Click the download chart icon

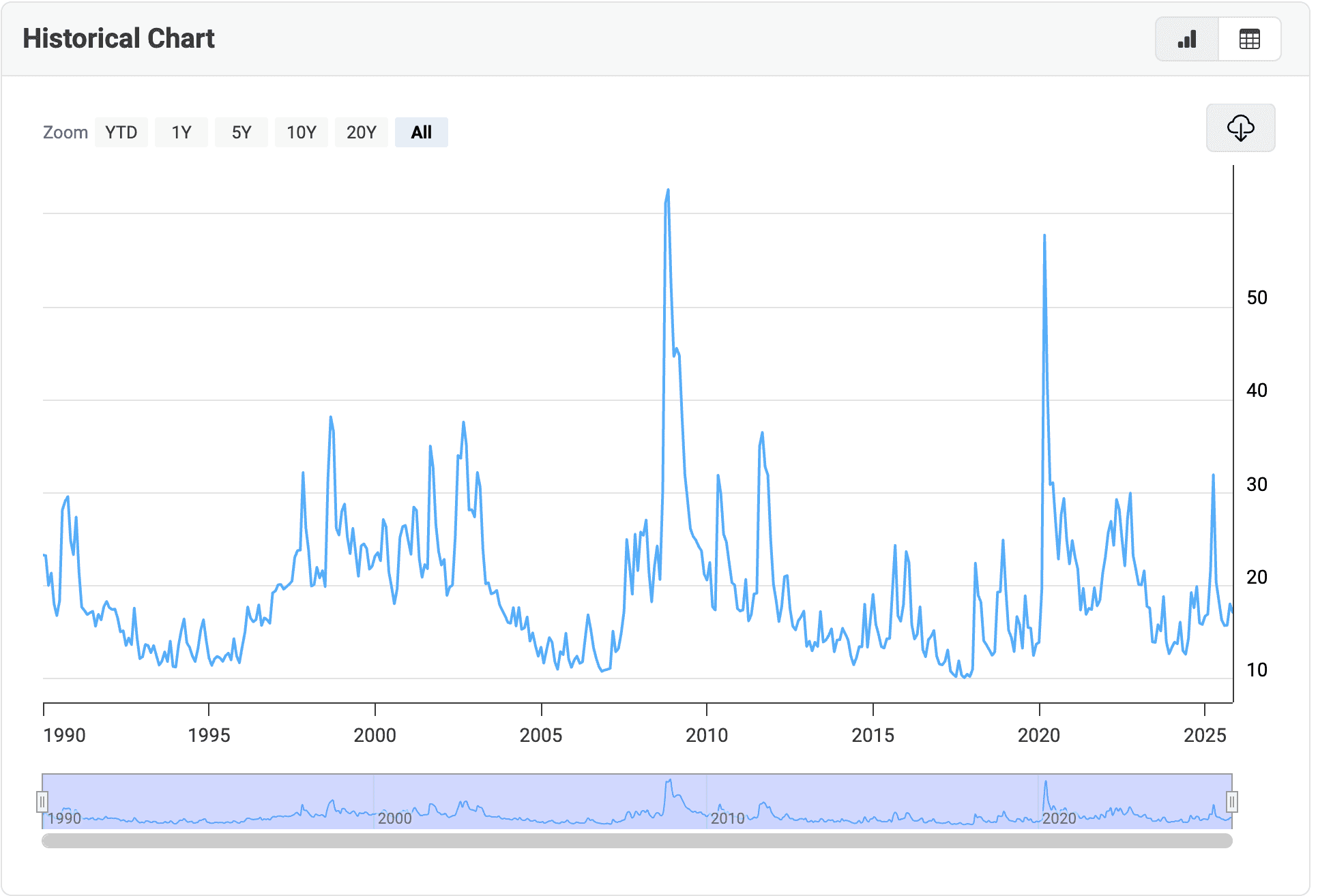point(1240,128)
